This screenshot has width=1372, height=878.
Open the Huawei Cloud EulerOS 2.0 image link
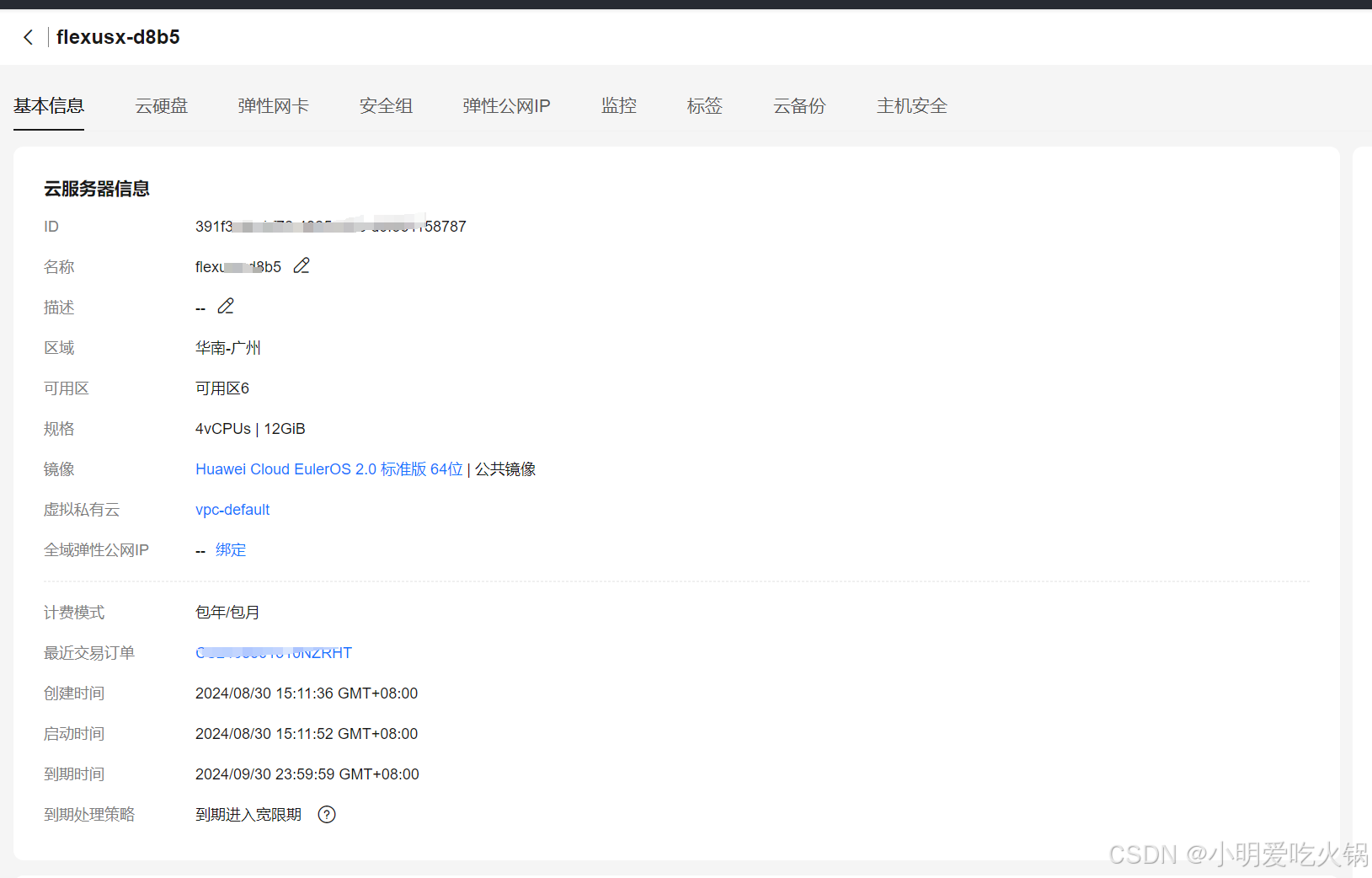pyautogui.click(x=328, y=468)
